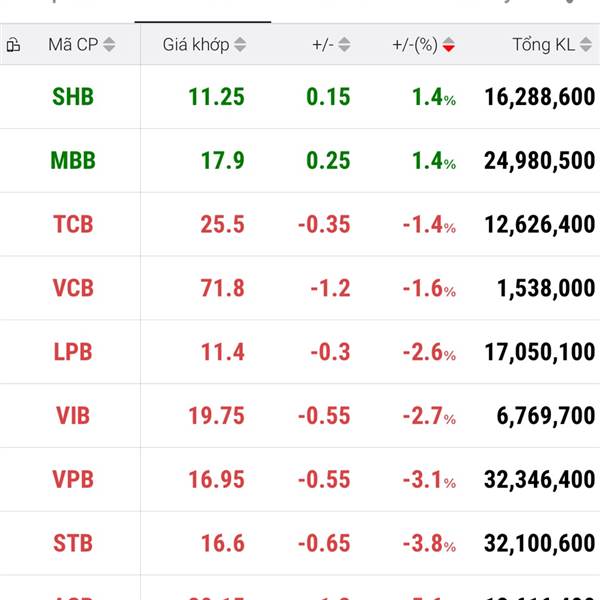Select VIB price 19.75
Image resolution: width=600 pixels, height=600 pixels.
coord(217,416)
